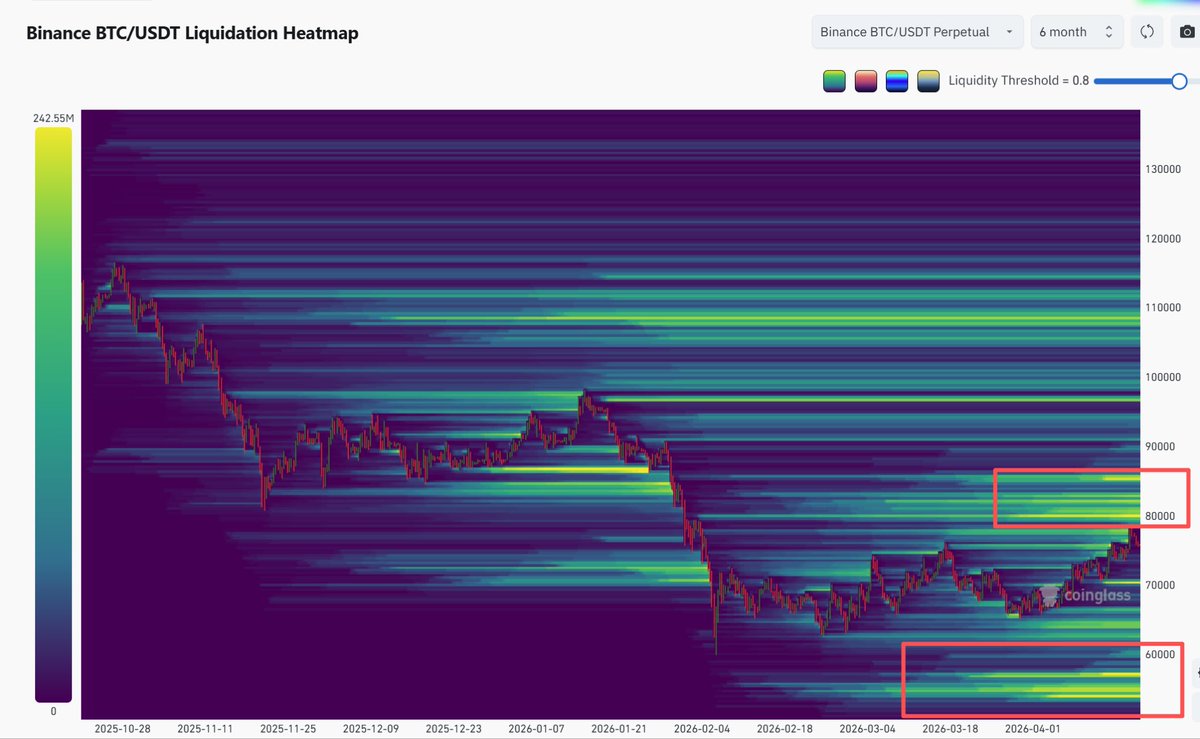
Task: Click the 242.55M legend maximum value
Action: [x=53, y=118]
